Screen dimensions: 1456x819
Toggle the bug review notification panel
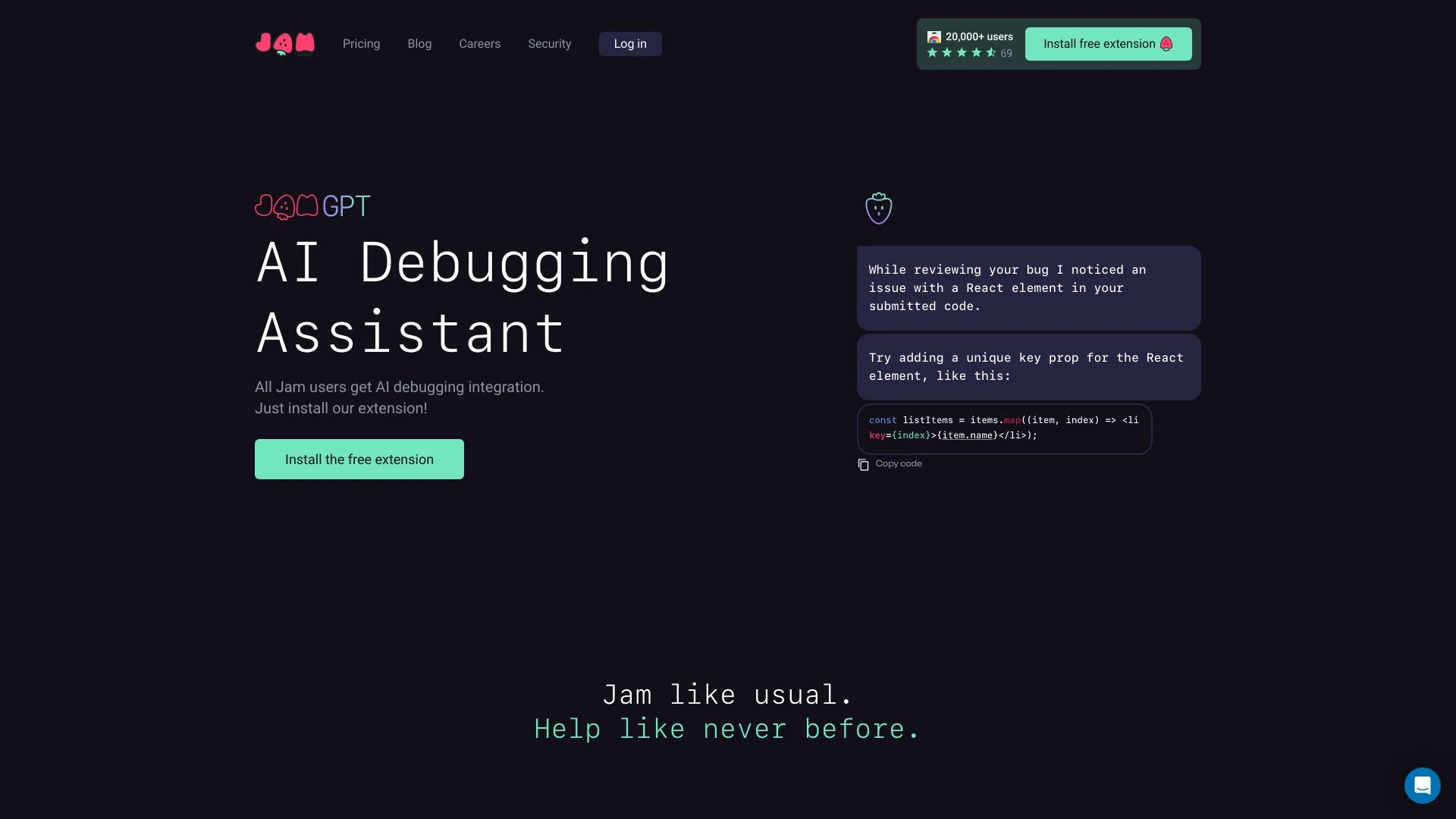[879, 208]
